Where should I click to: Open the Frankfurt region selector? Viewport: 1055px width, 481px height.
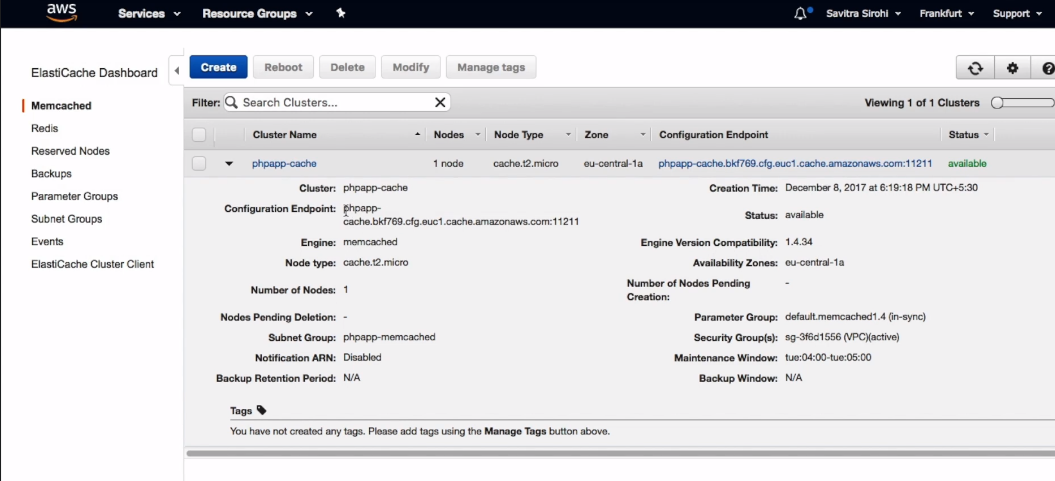pos(947,13)
